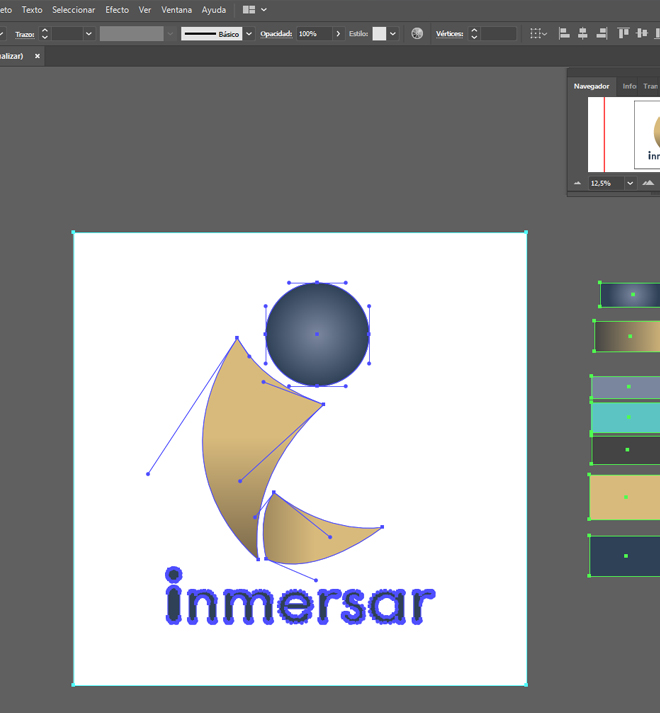The height and width of the screenshot is (713, 660).
Task: Expand the zoom level dropdown in Navegador
Action: [x=630, y=183]
